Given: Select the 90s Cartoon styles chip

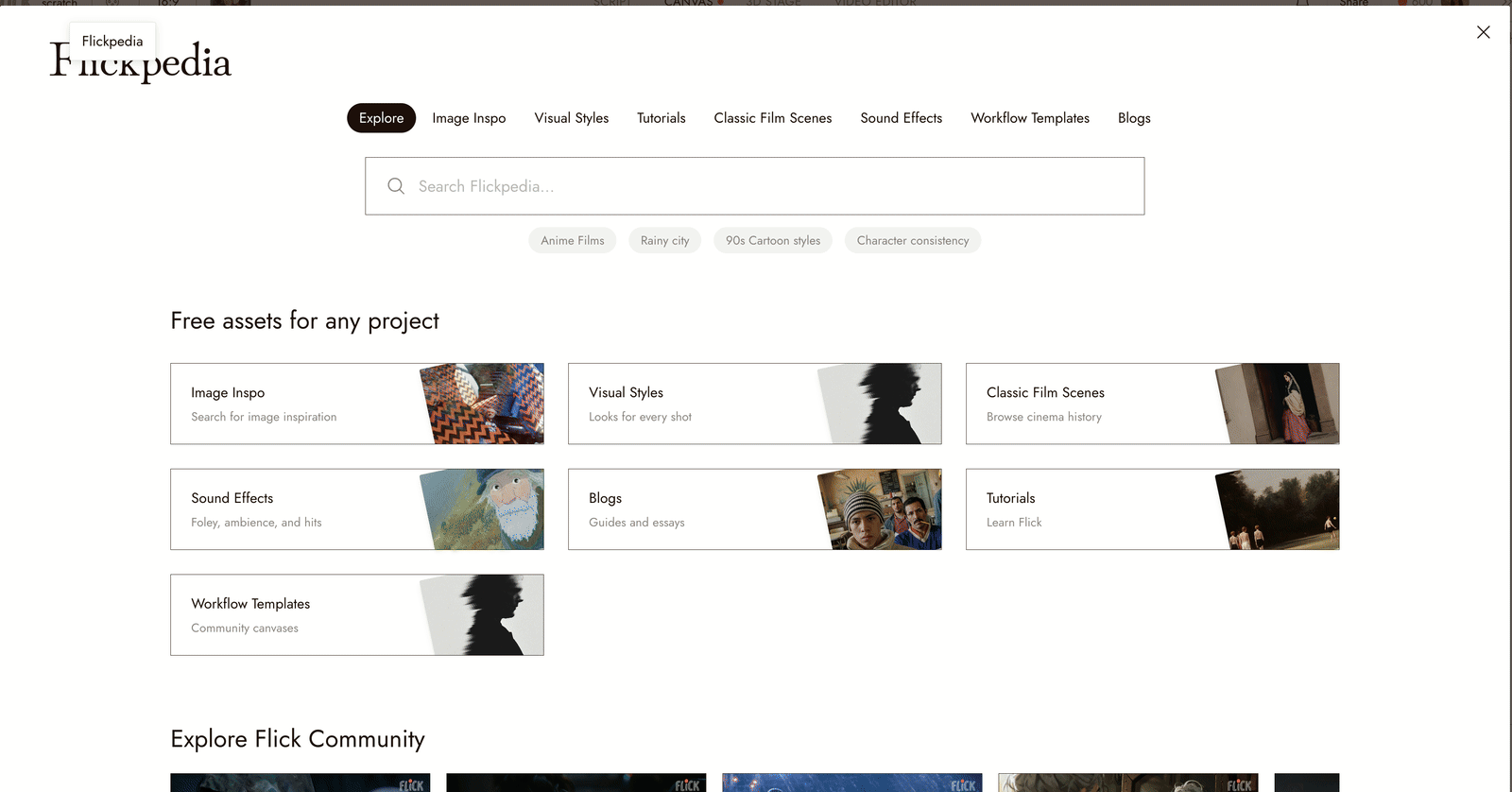Looking at the screenshot, I should [x=773, y=241].
